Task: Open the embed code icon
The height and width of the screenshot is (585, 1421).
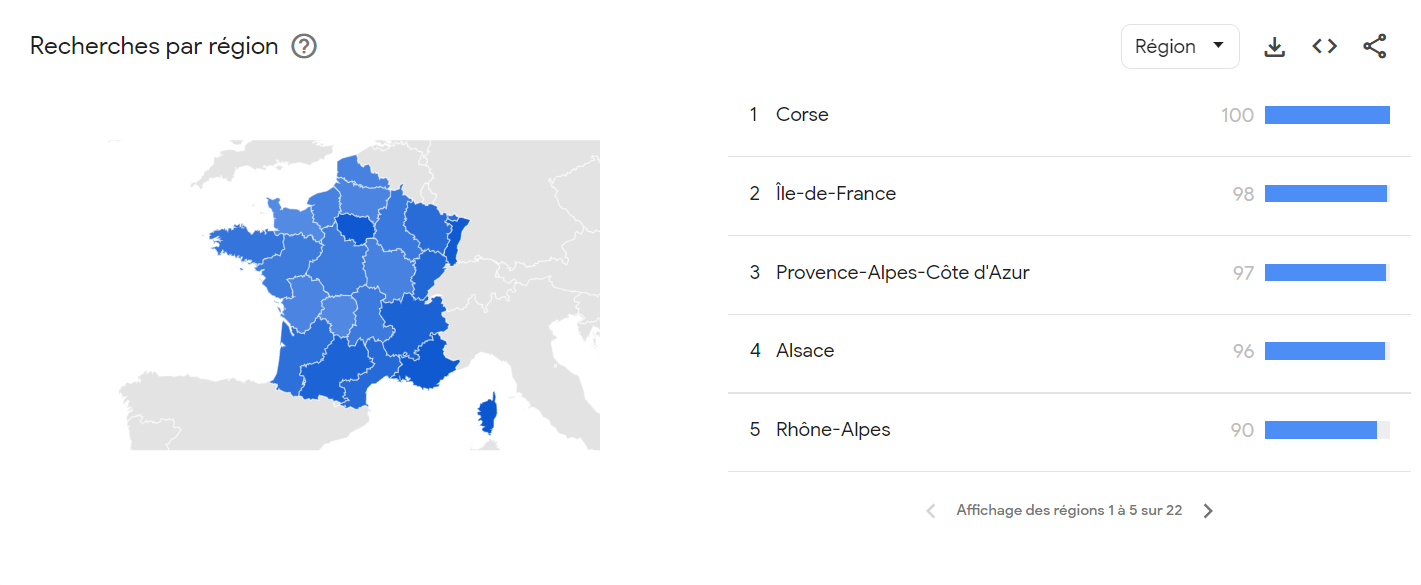Action: (1323, 46)
